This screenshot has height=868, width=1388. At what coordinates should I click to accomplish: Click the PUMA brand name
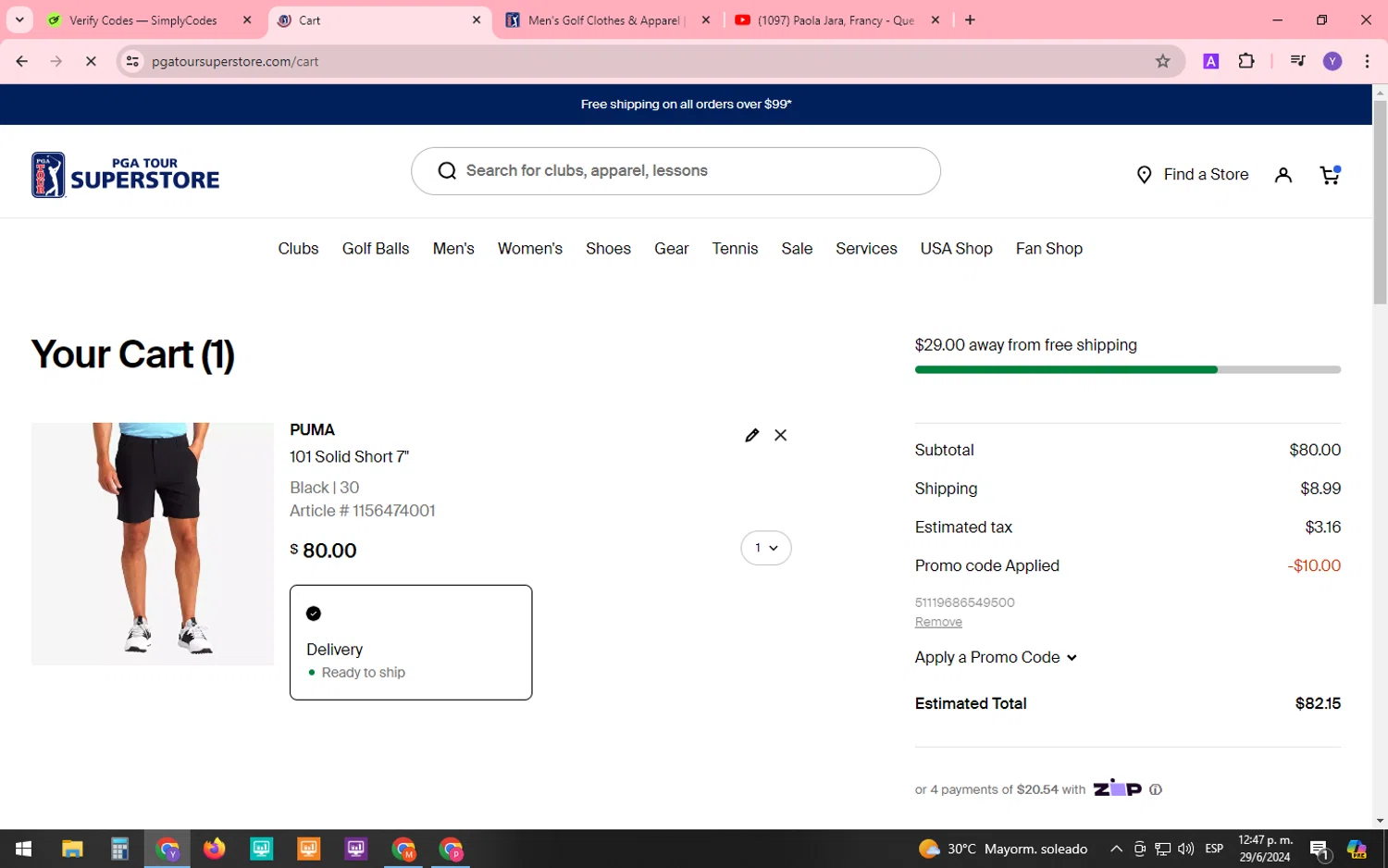[313, 429]
